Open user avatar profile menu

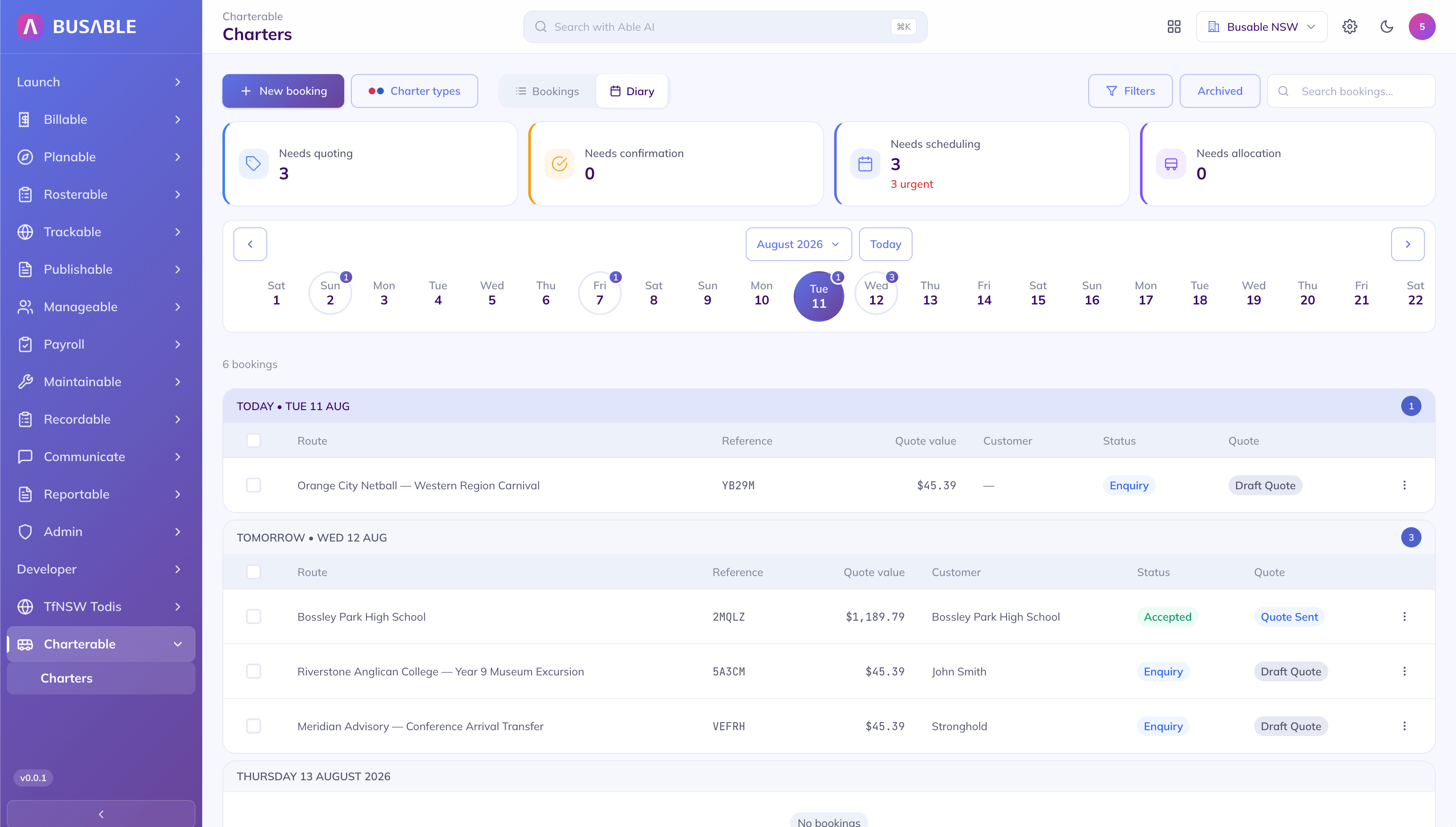tap(1422, 27)
